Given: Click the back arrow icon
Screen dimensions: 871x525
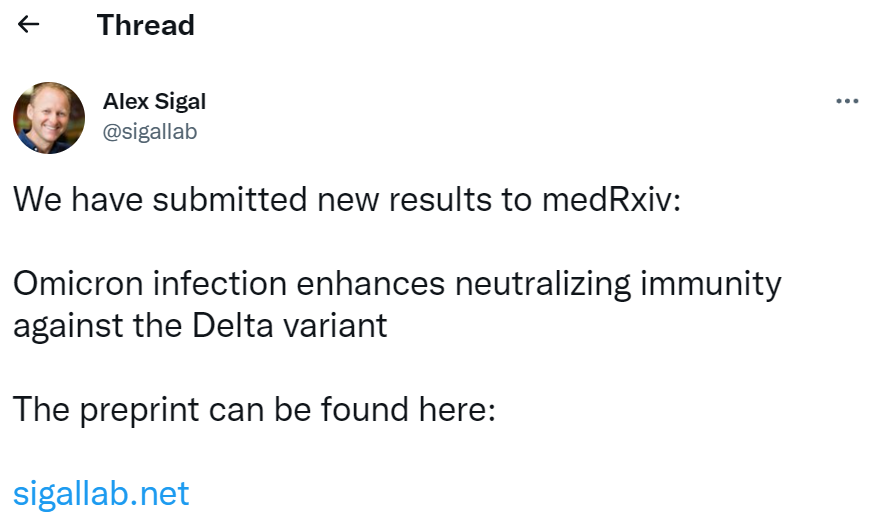Looking at the screenshot, I should tap(29, 25).
